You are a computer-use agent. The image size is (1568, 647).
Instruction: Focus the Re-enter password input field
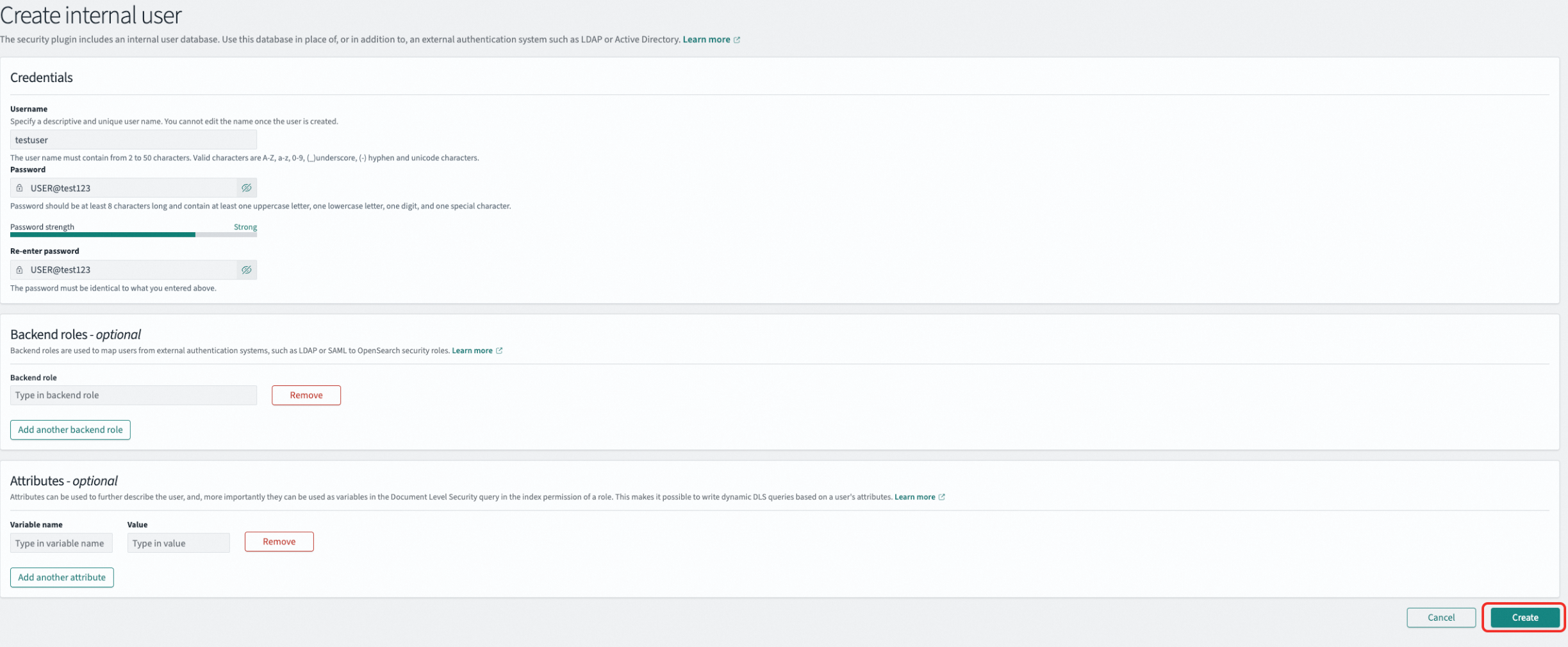133,270
